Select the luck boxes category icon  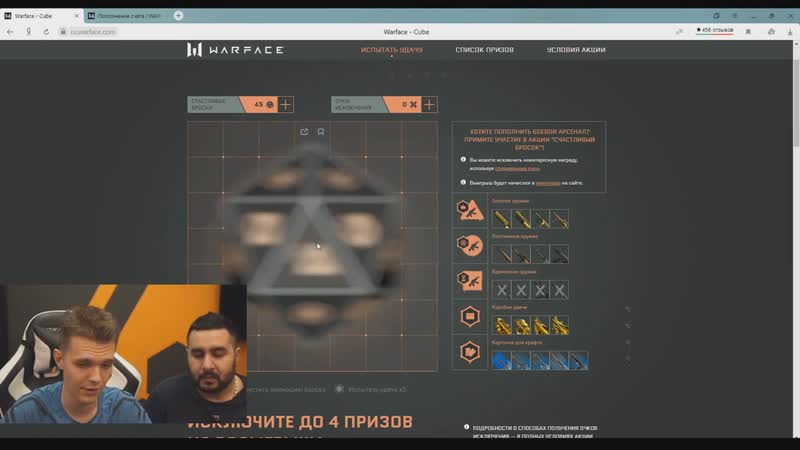click(x=470, y=316)
